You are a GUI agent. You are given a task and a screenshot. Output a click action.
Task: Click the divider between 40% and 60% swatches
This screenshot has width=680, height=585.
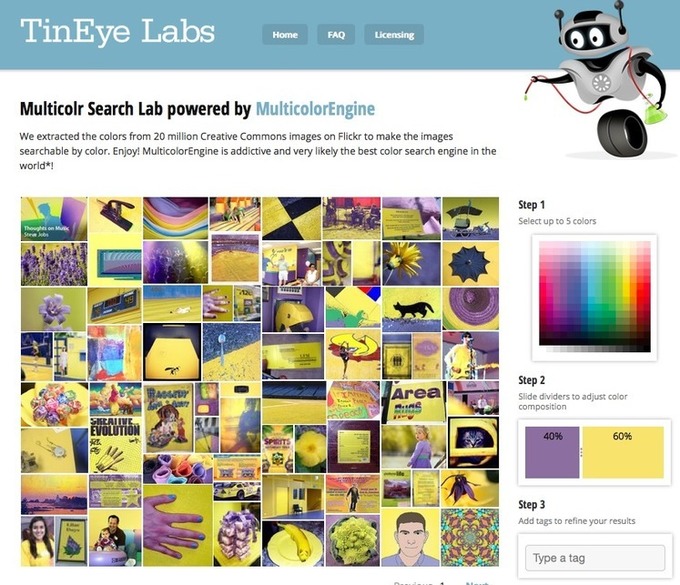coord(581,452)
